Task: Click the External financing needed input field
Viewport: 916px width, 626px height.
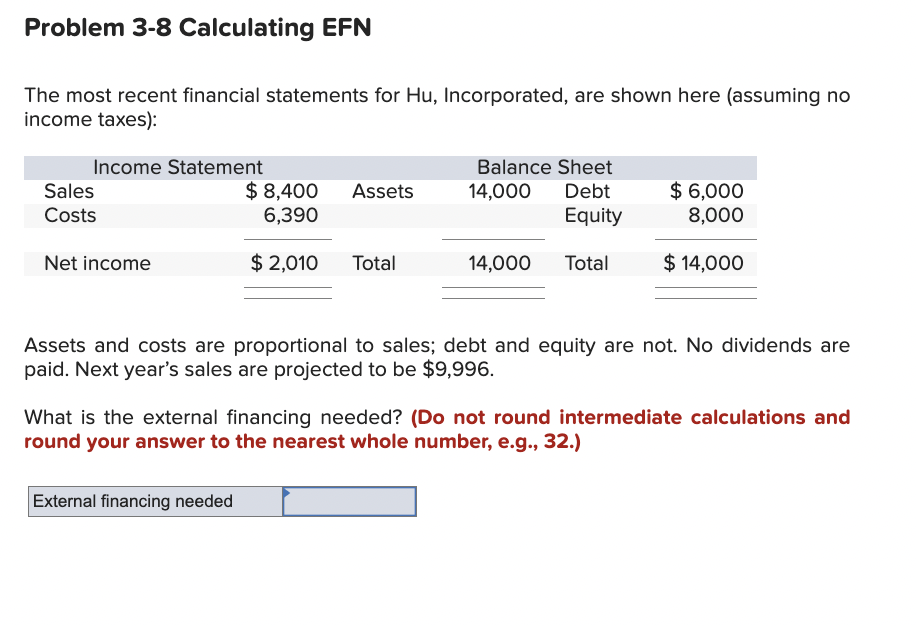Action: pyautogui.click(x=350, y=501)
